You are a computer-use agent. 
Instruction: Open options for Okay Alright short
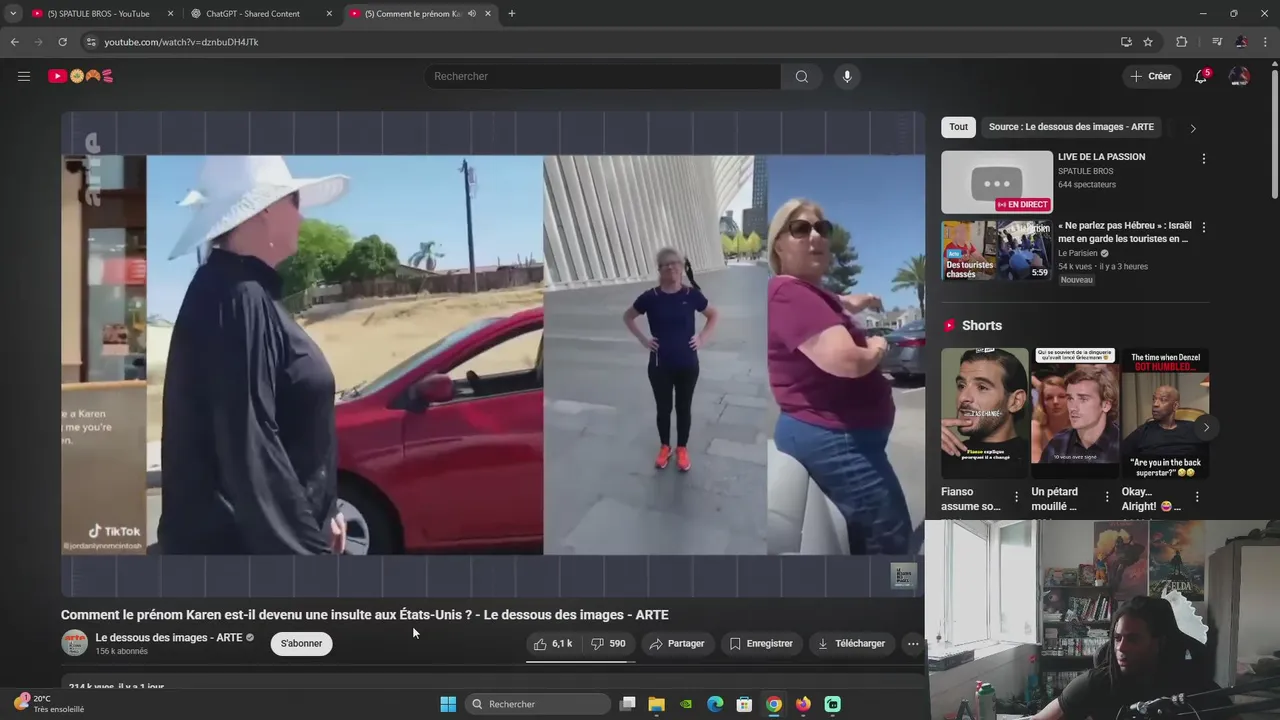pyautogui.click(x=1197, y=497)
